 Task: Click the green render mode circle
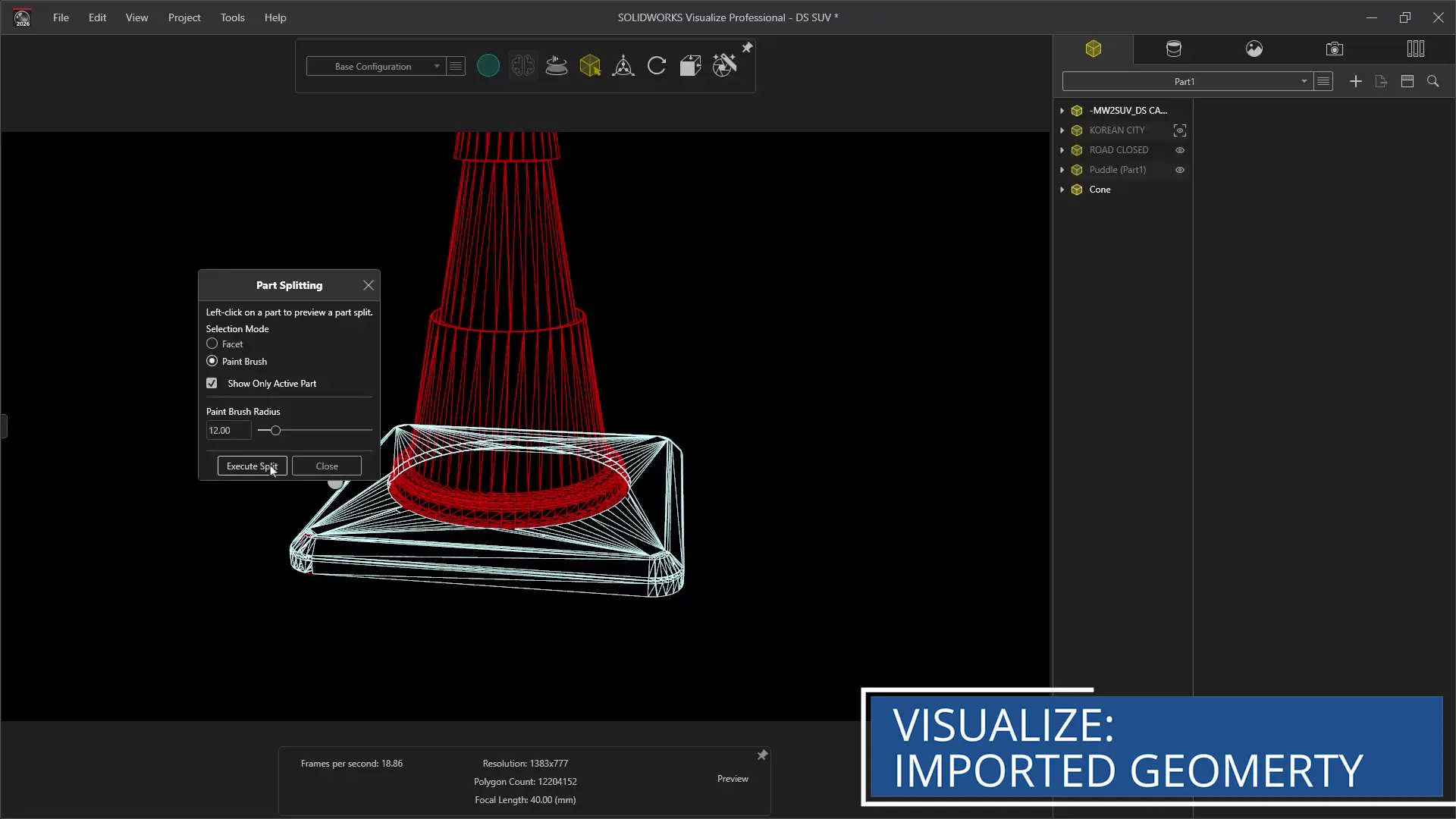[488, 66]
